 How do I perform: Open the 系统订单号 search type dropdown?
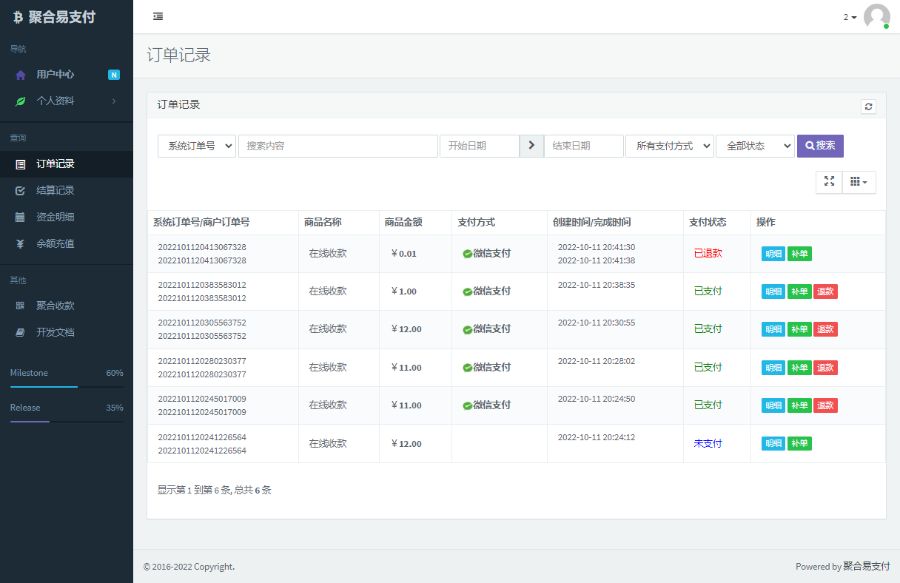coord(197,146)
